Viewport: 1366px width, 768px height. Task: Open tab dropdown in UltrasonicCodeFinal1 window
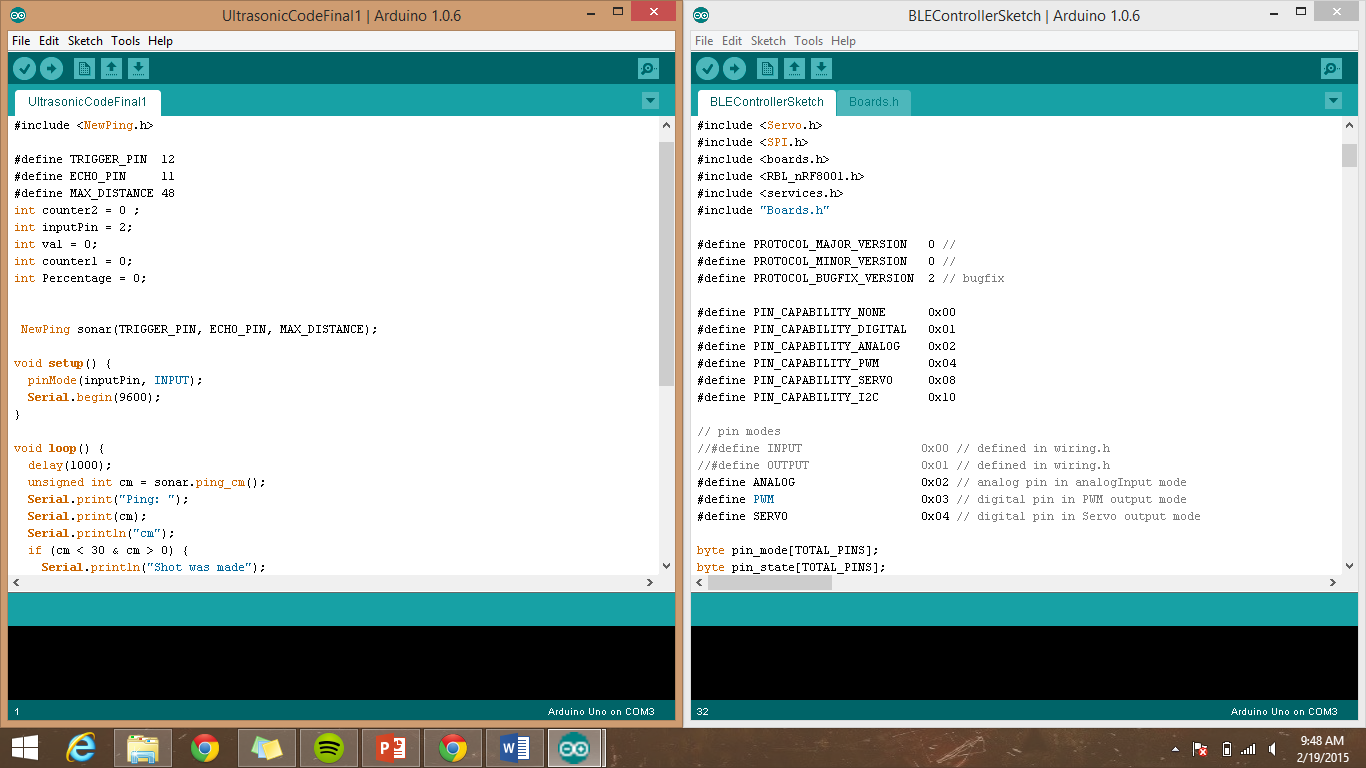tap(650, 100)
